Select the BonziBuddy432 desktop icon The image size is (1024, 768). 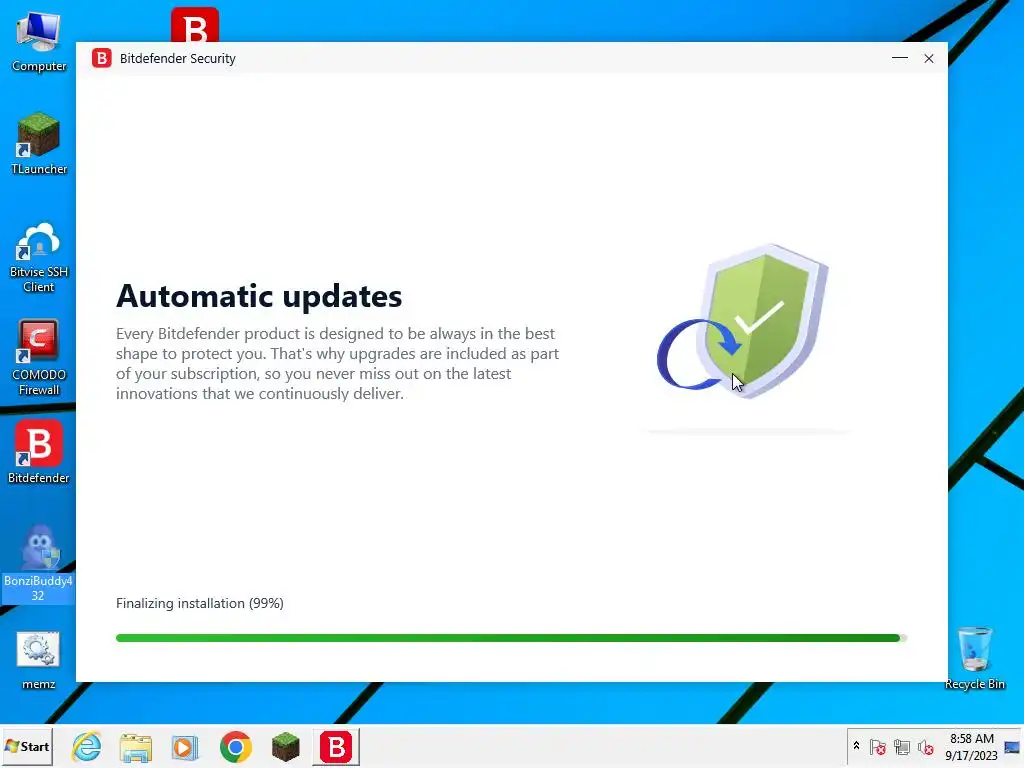pyautogui.click(x=38, y=563)
